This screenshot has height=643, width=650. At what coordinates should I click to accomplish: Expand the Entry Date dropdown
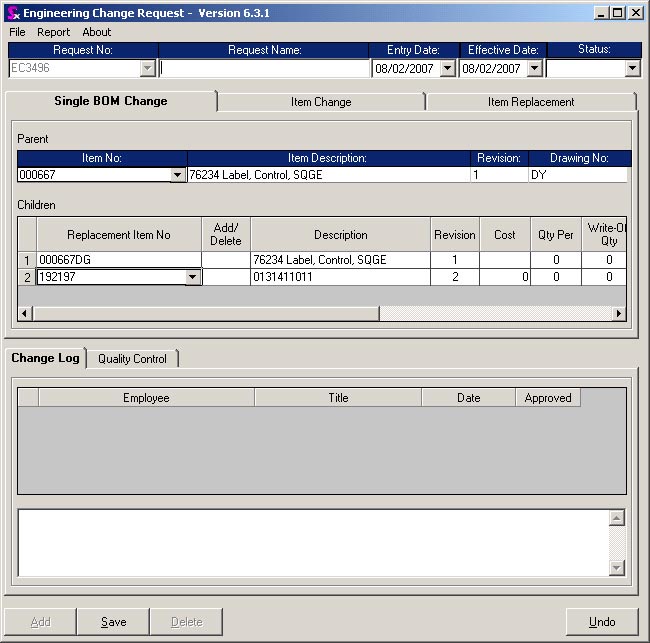(x=447, y=69)
